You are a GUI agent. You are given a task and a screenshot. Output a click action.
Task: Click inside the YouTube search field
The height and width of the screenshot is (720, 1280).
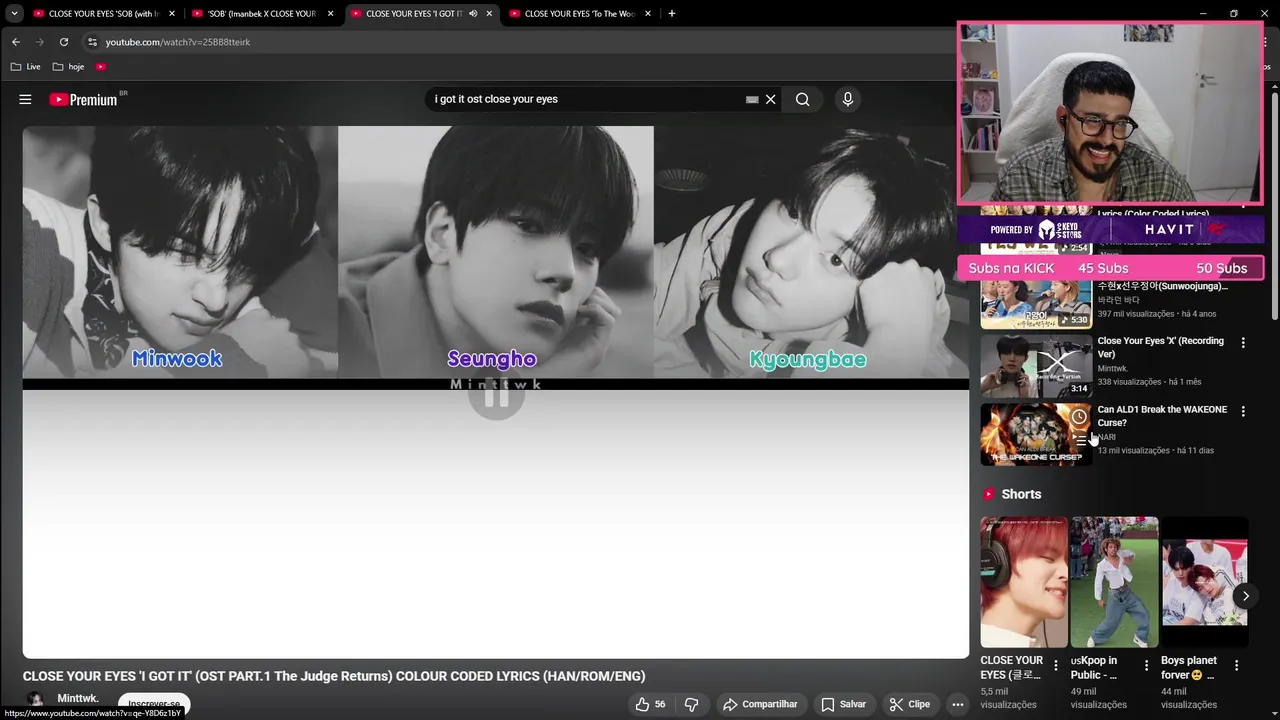tap(585, 99)
